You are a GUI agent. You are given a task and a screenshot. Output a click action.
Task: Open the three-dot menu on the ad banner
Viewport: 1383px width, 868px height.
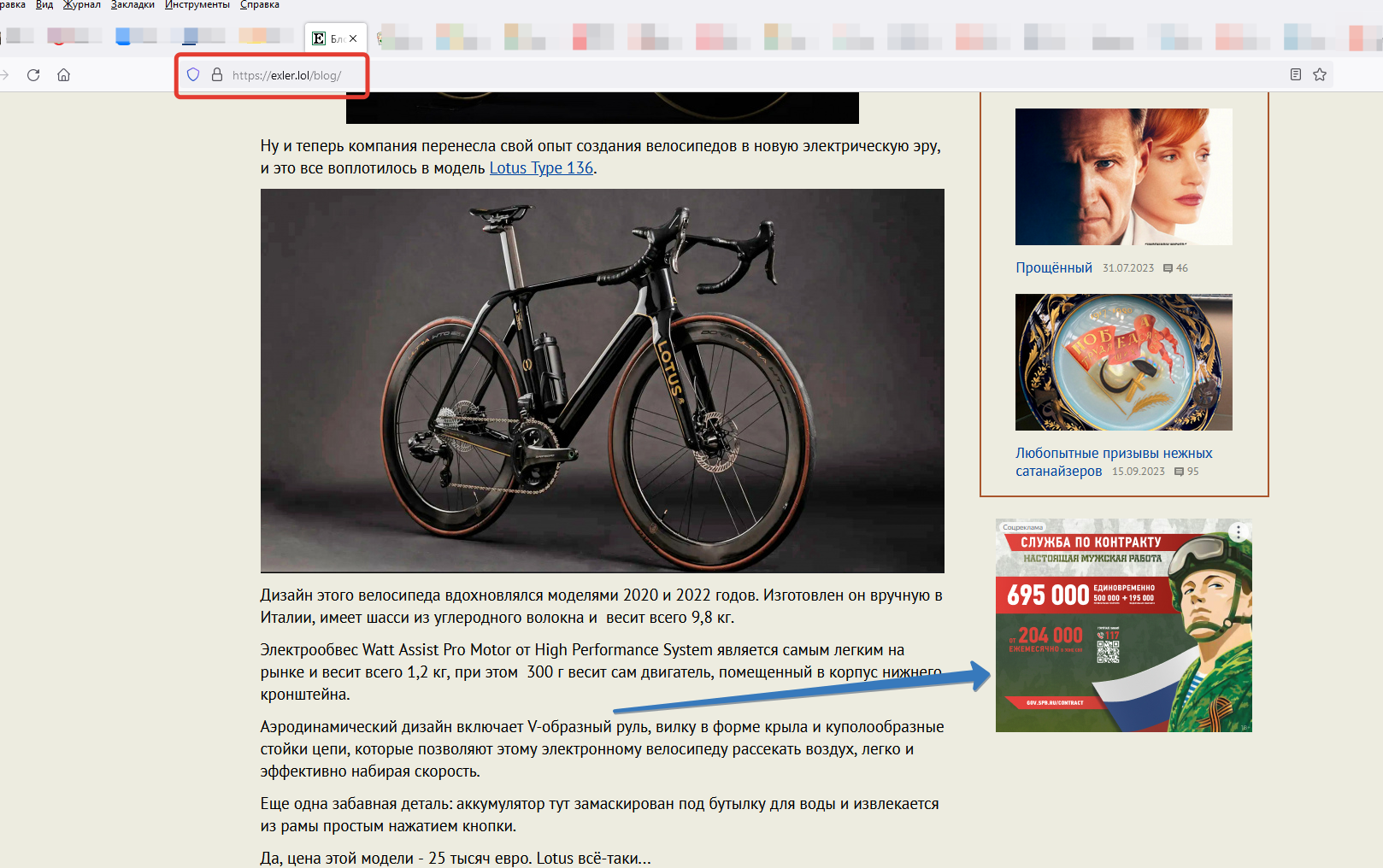tap(1239, 532)
